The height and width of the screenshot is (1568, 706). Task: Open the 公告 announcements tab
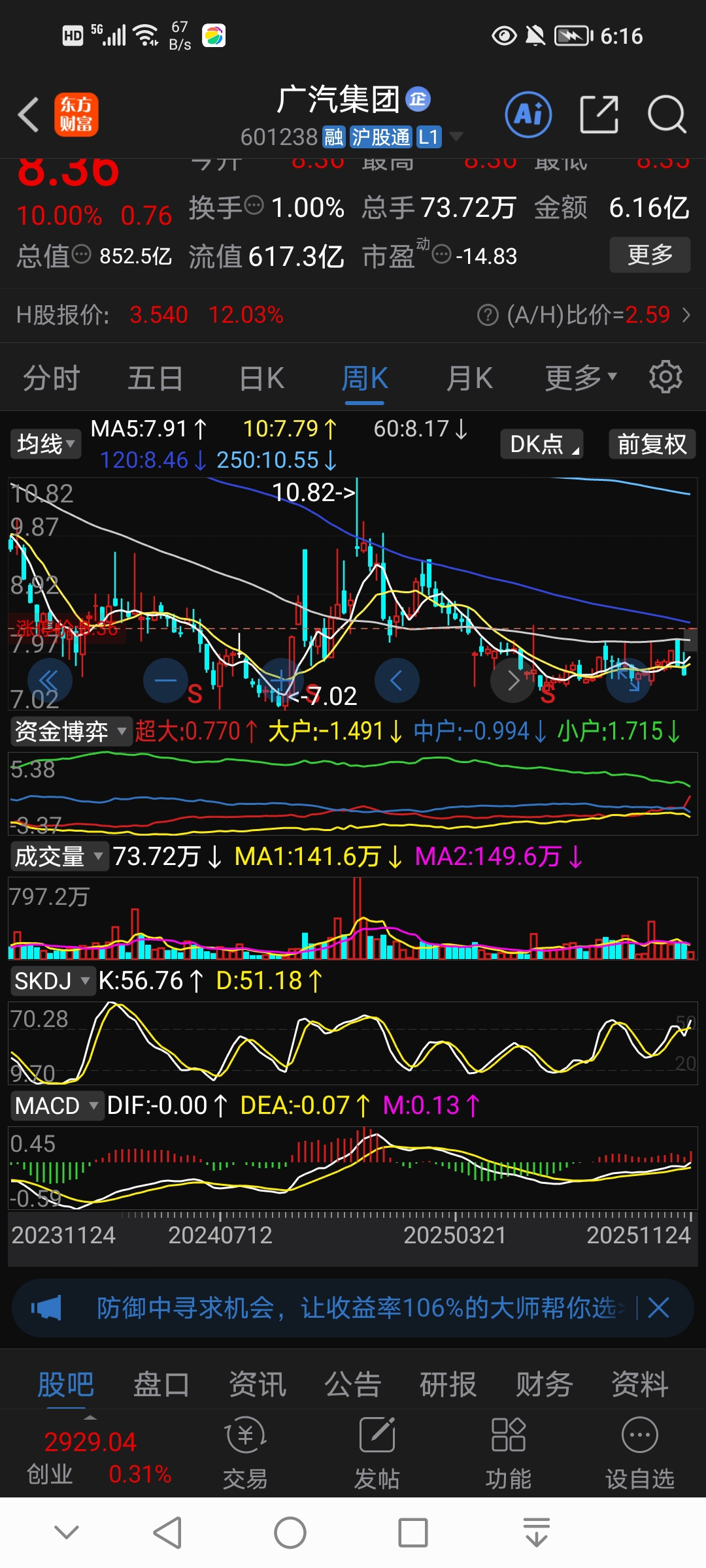pyautogui.click(x=352, y=1384)
